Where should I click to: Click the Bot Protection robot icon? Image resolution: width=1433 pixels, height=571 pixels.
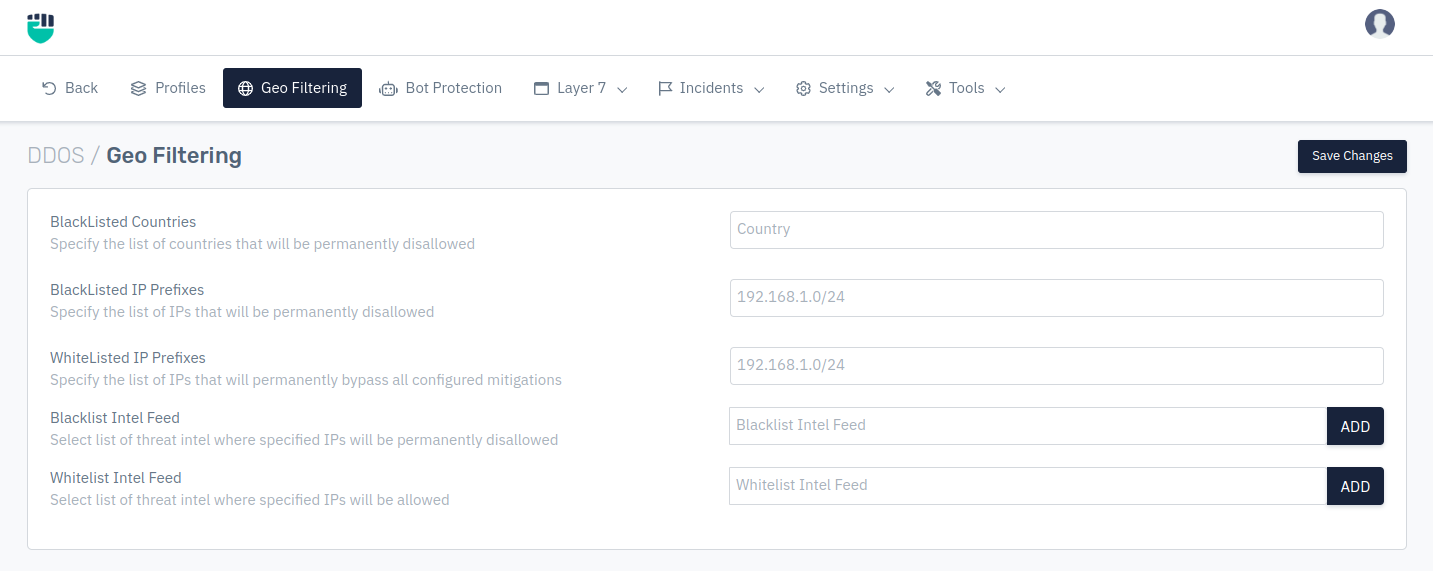pos(388,89)
